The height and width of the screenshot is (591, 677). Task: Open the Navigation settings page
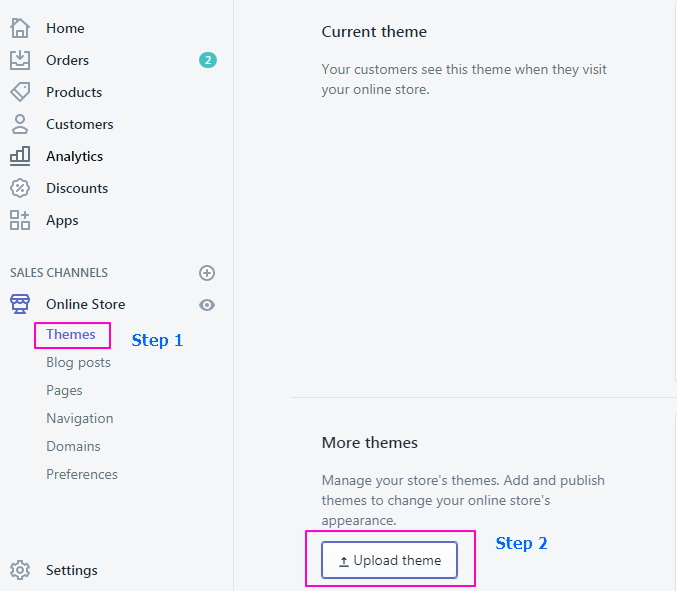[79, 418]
